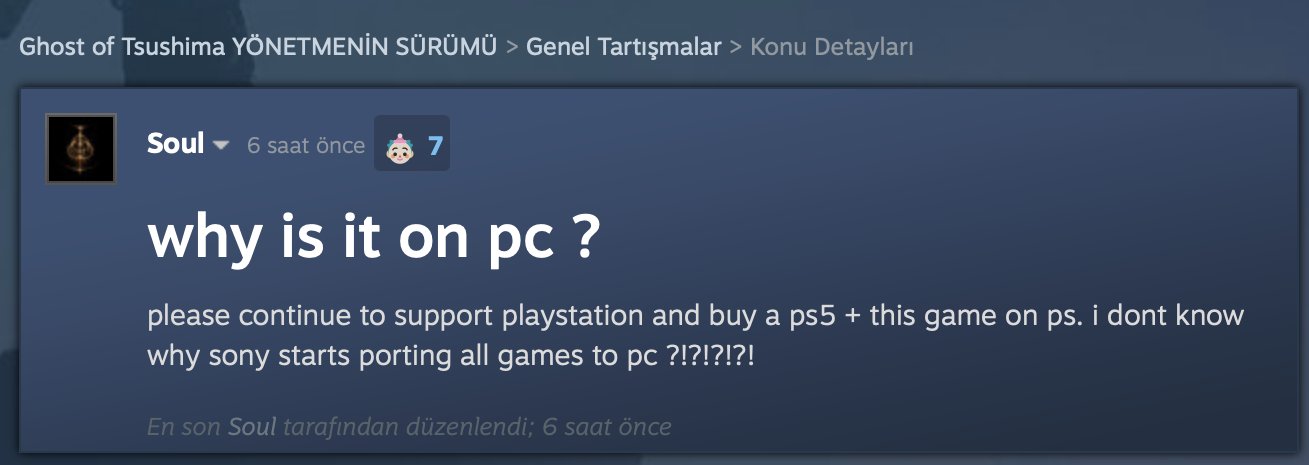
Task: Click the clown emoji award icon
Action: click(x=399, y=146)
